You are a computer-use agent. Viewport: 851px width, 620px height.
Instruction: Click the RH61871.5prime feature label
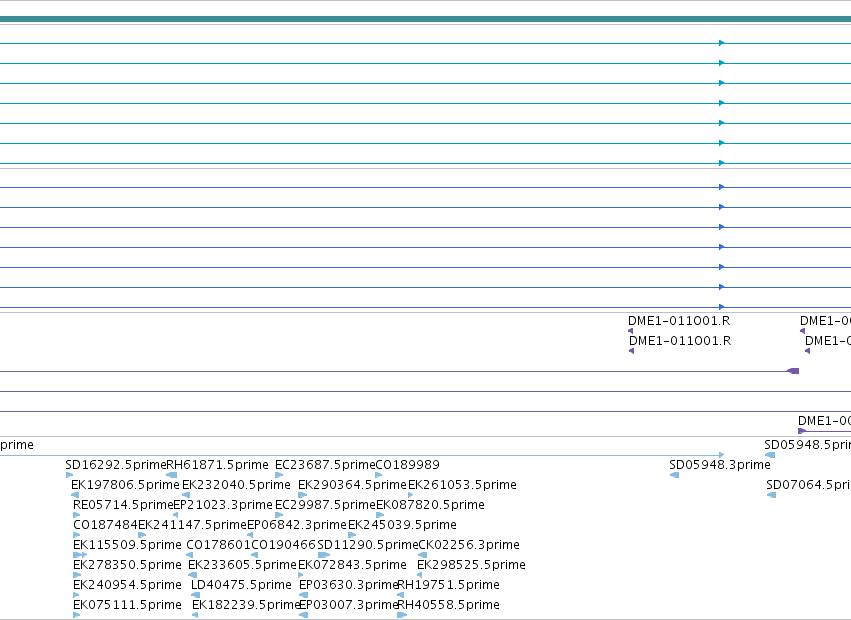(217, 465)
